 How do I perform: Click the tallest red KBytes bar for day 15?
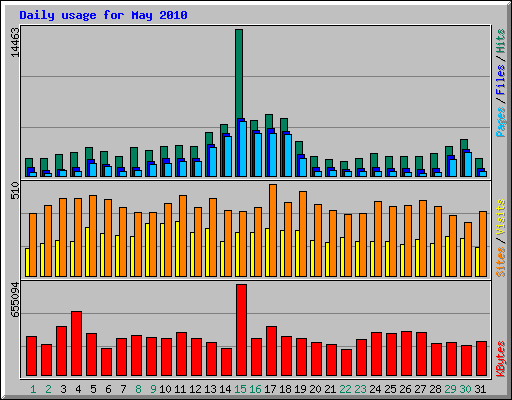click(x=242, y=330)
